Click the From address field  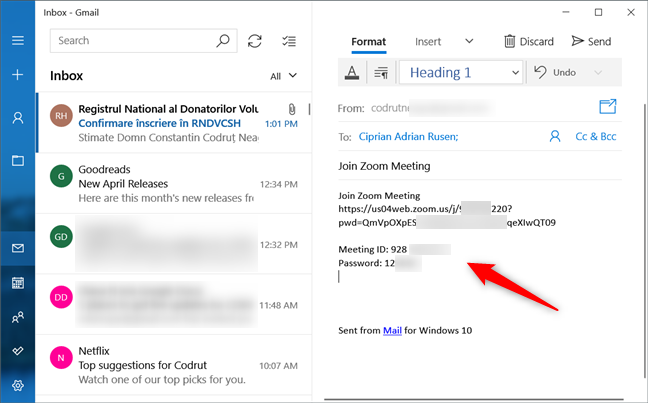pyautogui.click(x=432, y=108)
